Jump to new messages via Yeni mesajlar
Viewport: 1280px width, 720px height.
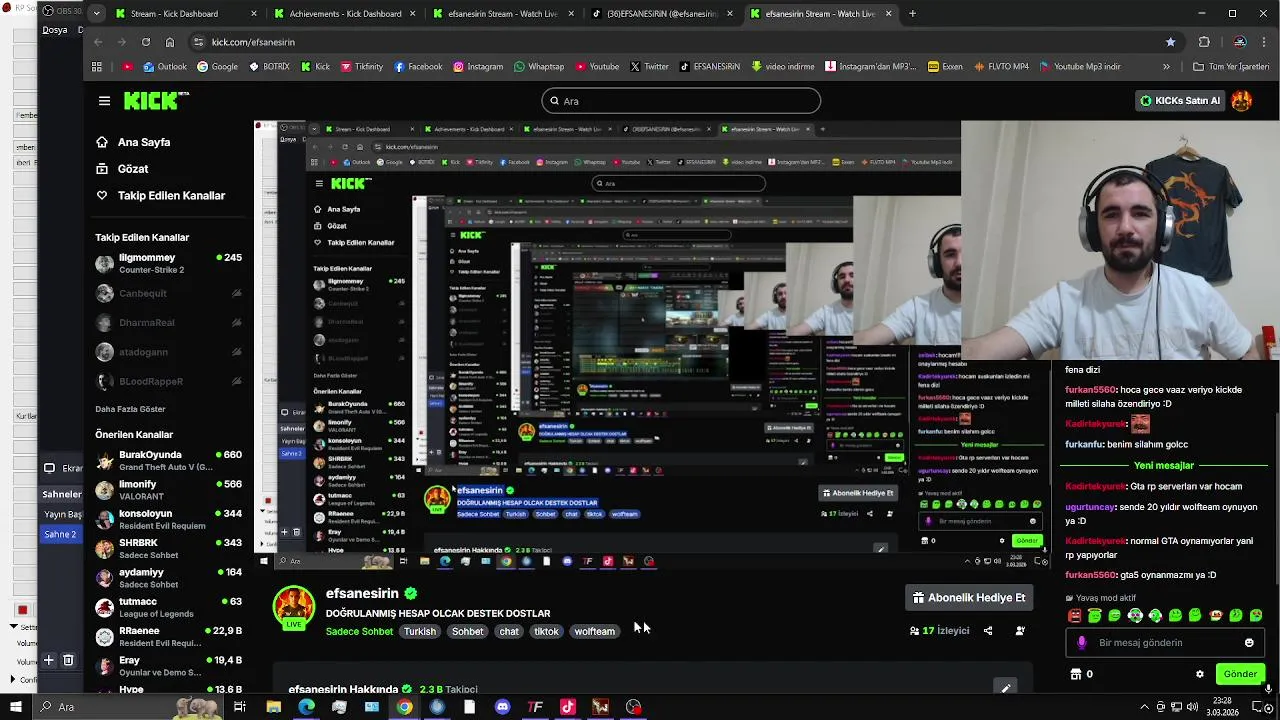pyautogui.click(x=1164, y=465)
